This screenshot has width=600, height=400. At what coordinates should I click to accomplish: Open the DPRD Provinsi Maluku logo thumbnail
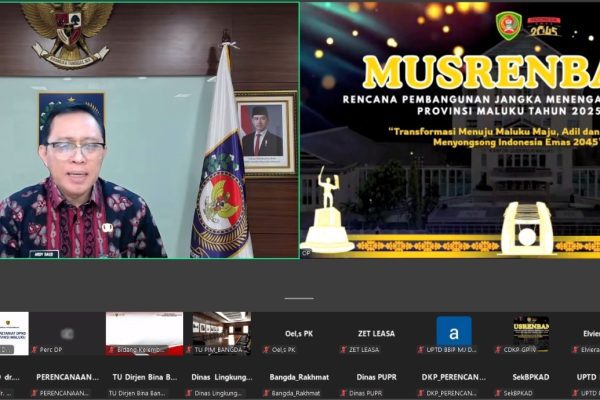(x=14, y=334)
